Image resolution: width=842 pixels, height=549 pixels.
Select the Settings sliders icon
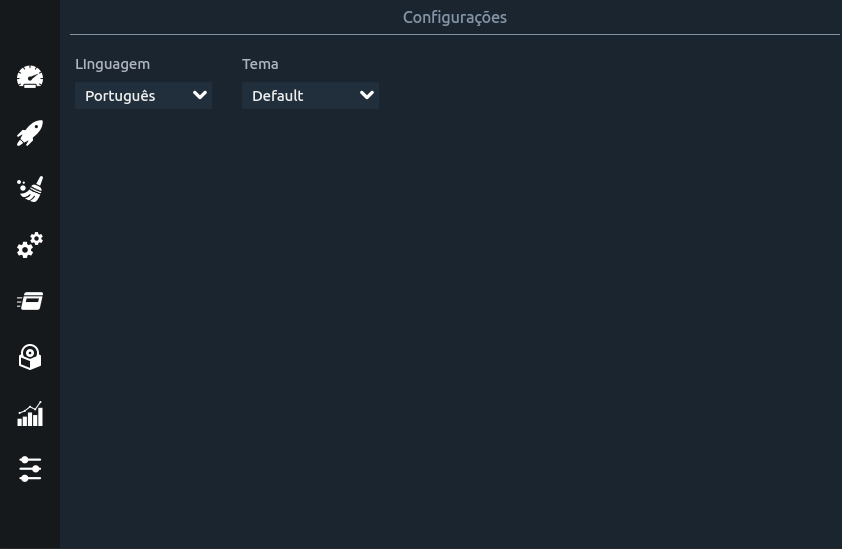click(x=30, y=469)
